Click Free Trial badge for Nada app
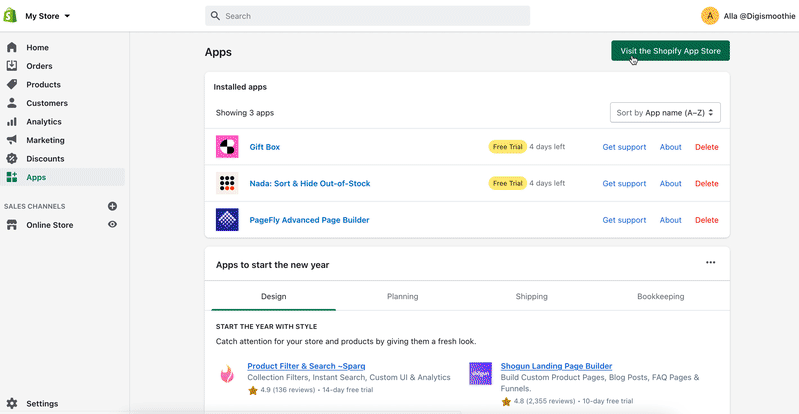 click(508, 184)
